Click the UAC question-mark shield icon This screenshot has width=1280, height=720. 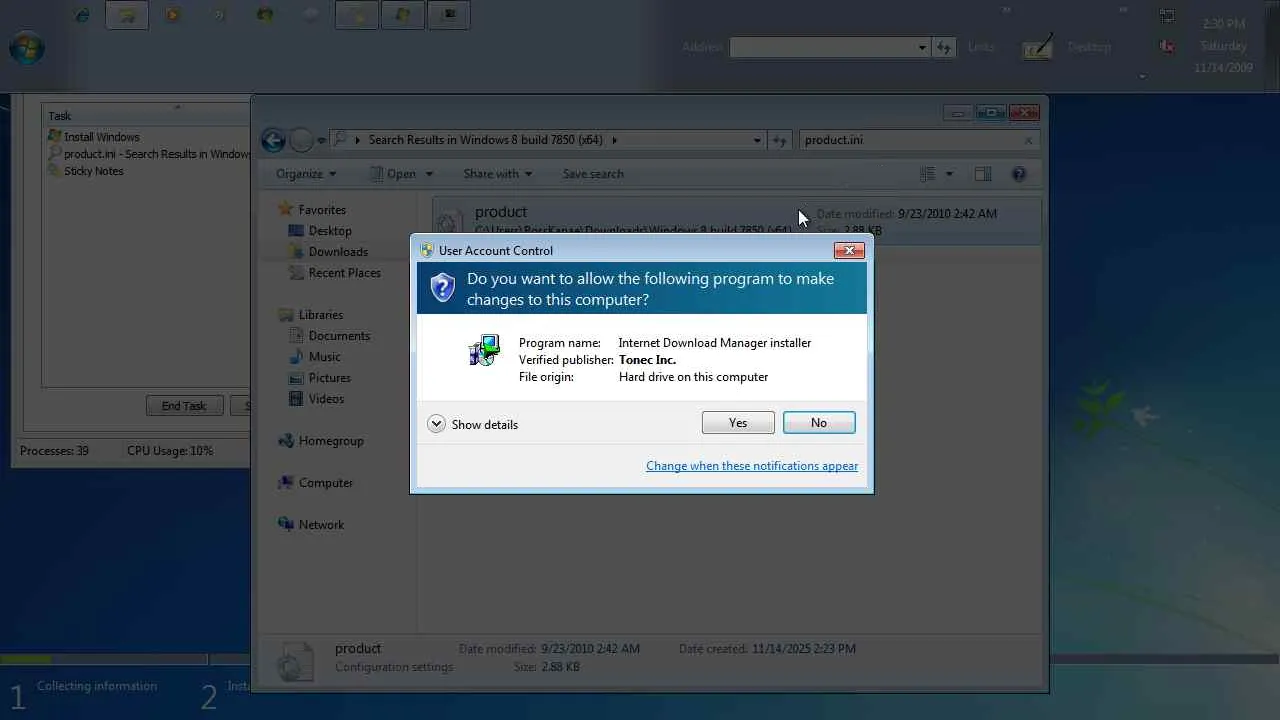pyautogui.click(x=442, y=288)
